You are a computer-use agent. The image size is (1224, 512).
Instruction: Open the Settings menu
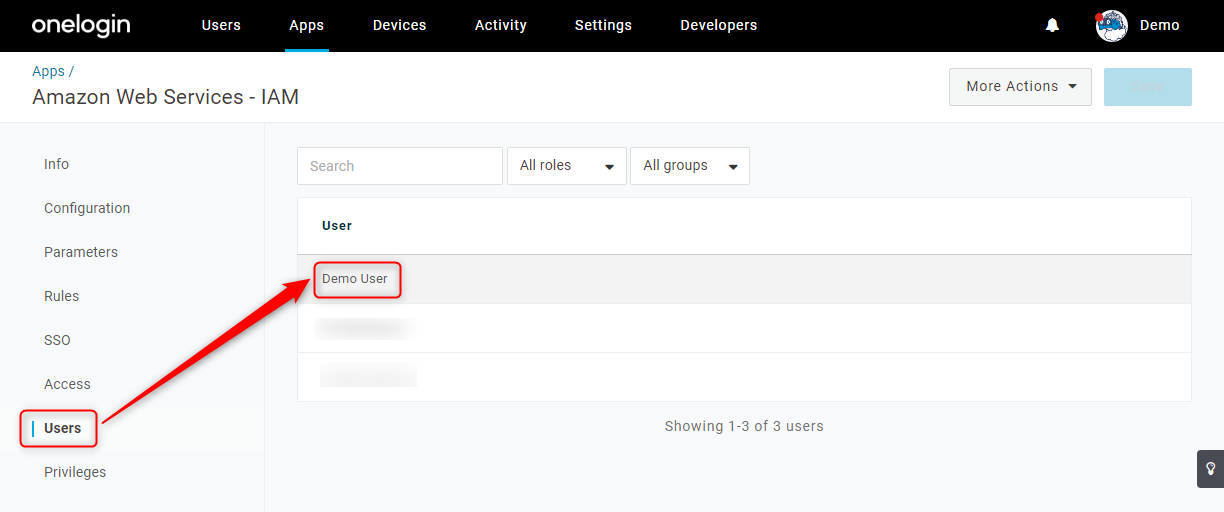[603, 25]
